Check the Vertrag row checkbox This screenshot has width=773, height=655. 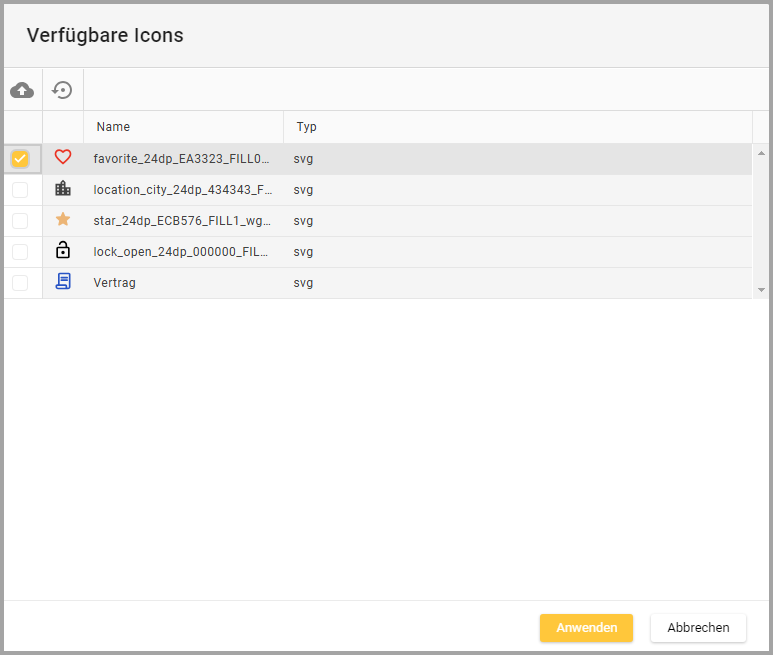coord(20,283)
